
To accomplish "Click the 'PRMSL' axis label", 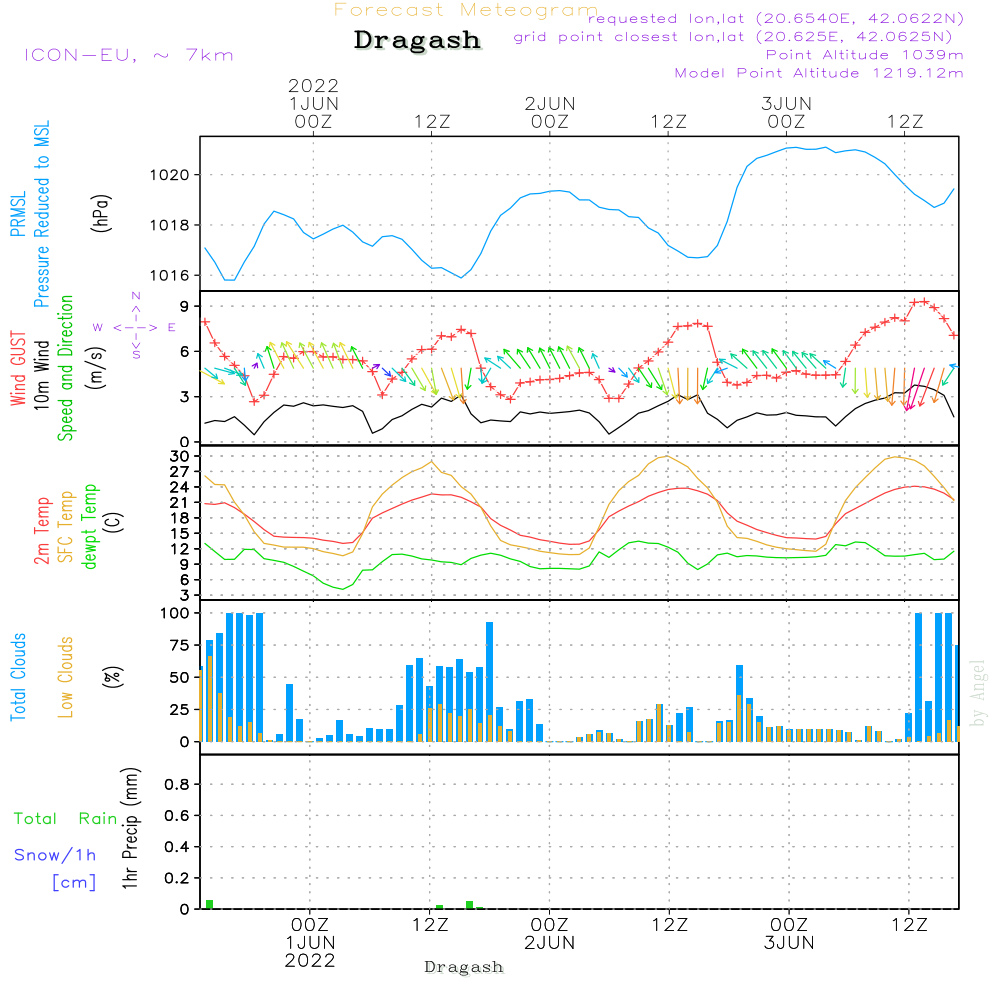I will (x=18, y=213).
